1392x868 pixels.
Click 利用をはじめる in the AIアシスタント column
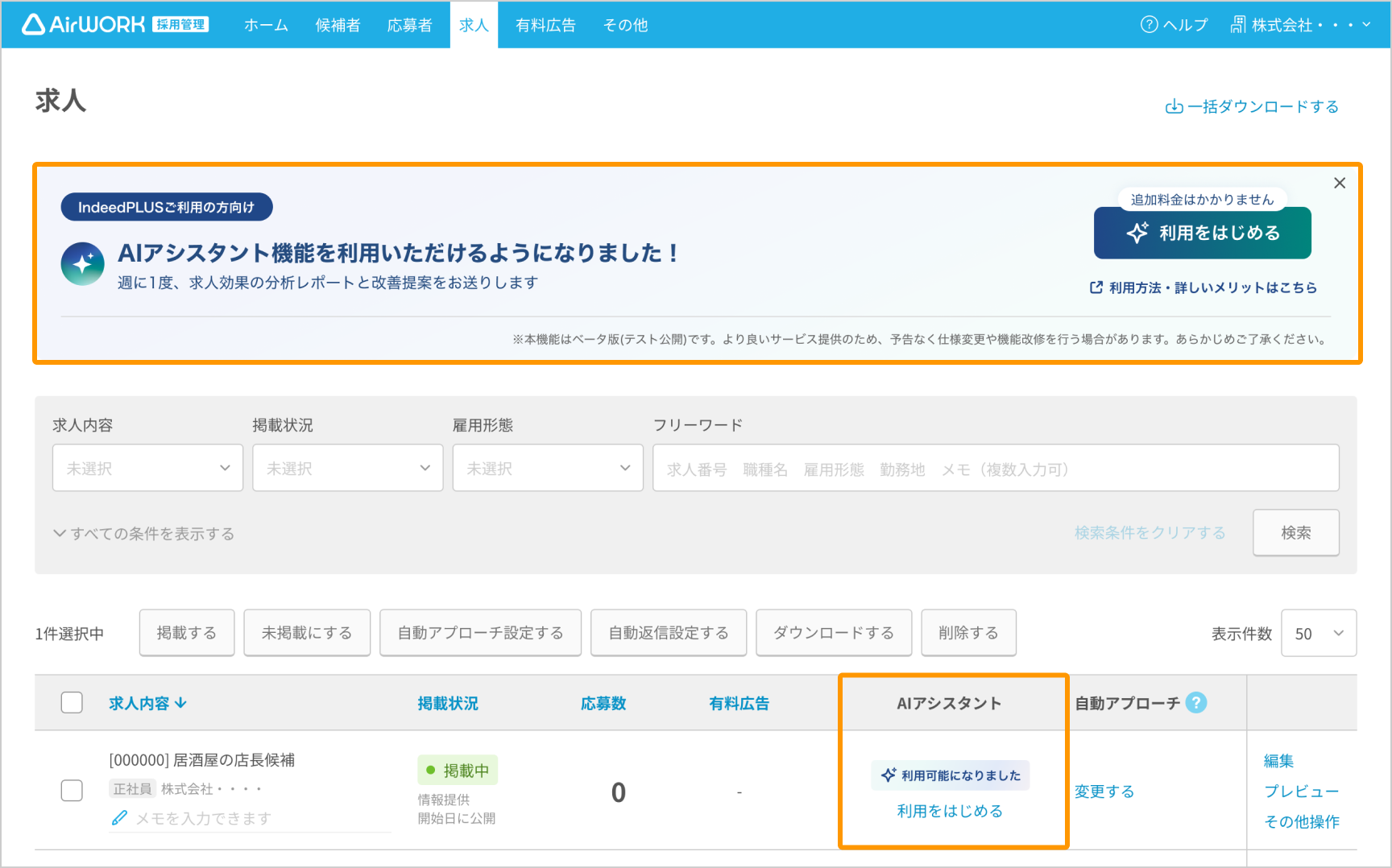[x=950, y=811]
